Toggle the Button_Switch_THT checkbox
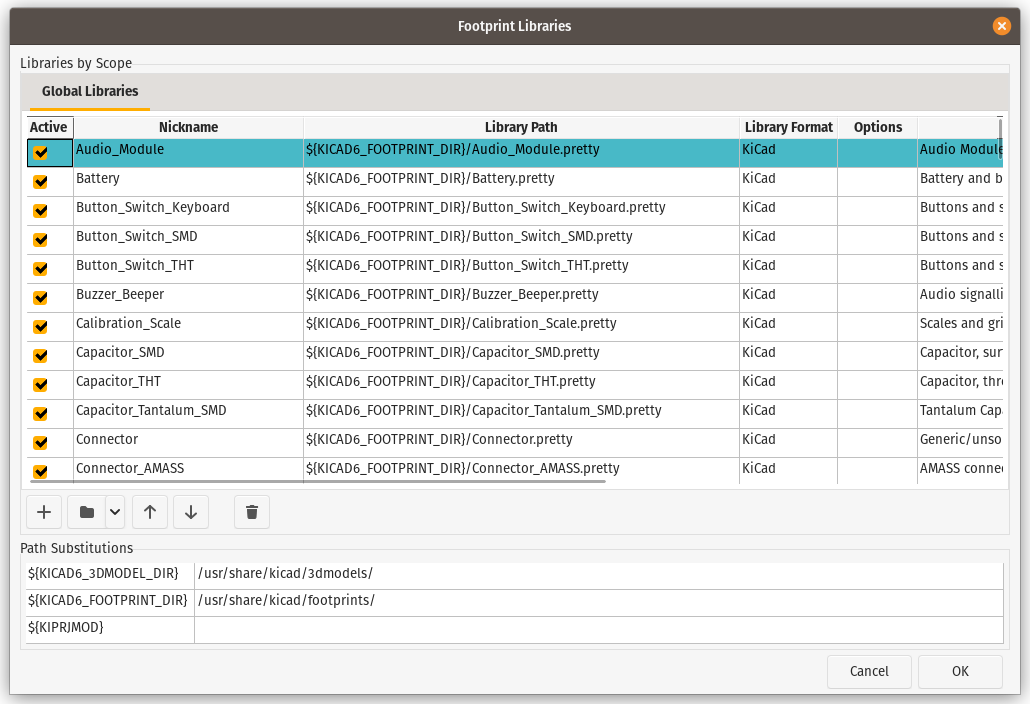Screen dimensions: 1030x704 click(x=41, y=265)
